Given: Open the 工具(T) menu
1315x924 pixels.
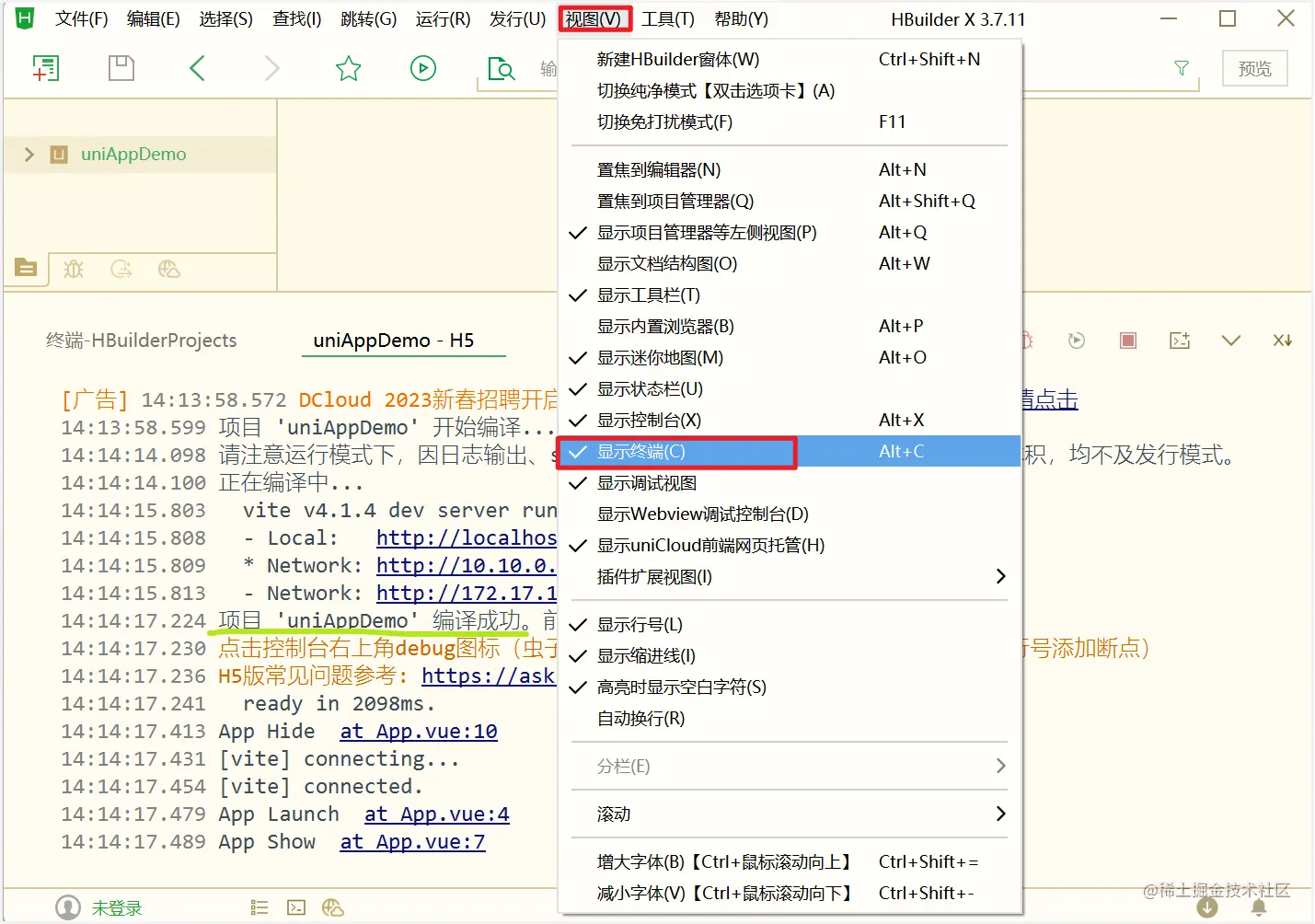Looking at the screenshot, I should coord(668,19).
